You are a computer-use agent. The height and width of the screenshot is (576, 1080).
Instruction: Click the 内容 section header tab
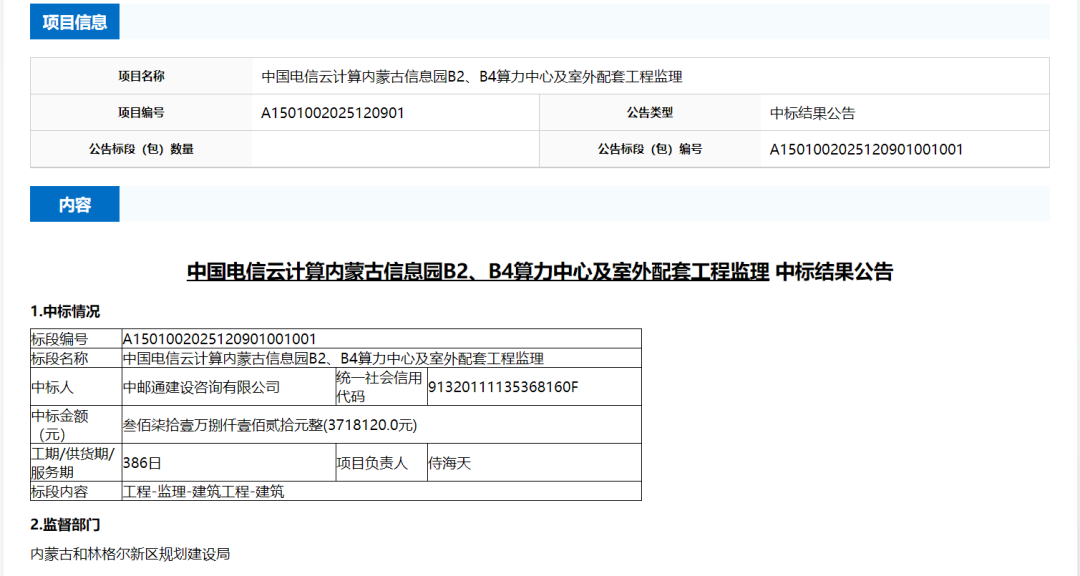(x=74, y=204)
